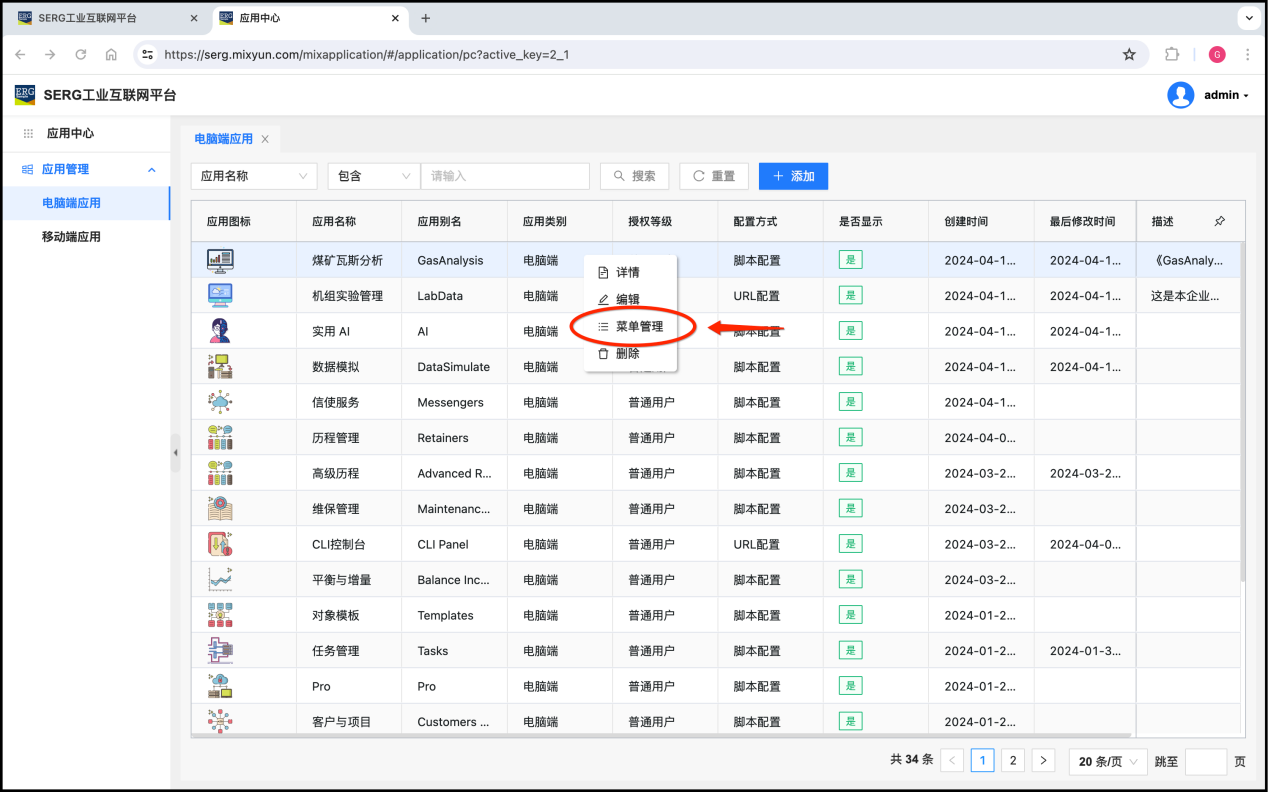Go to page 2 in pagination

[x=1013, y=761]
